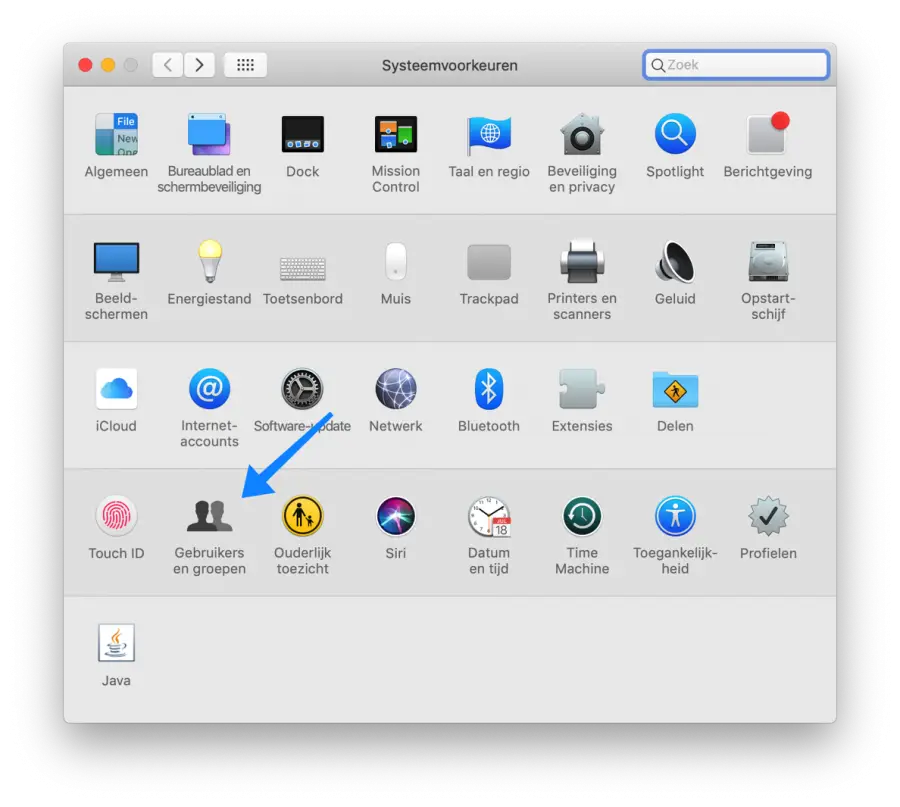900x807 pixels.
Task: Open Gebruikers en groepen pane
Action: pos(209,516)
